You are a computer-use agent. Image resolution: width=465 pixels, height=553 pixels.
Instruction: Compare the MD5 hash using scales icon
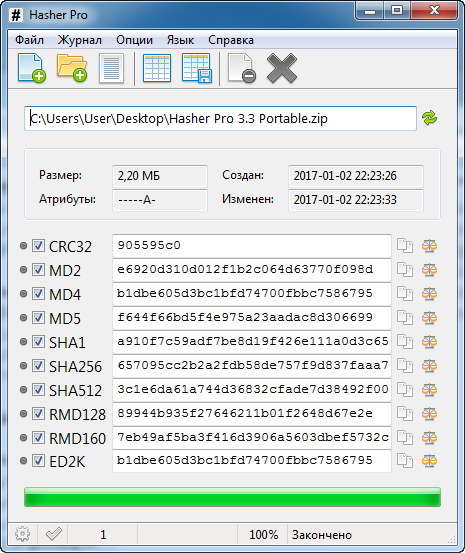click(429, 318)
